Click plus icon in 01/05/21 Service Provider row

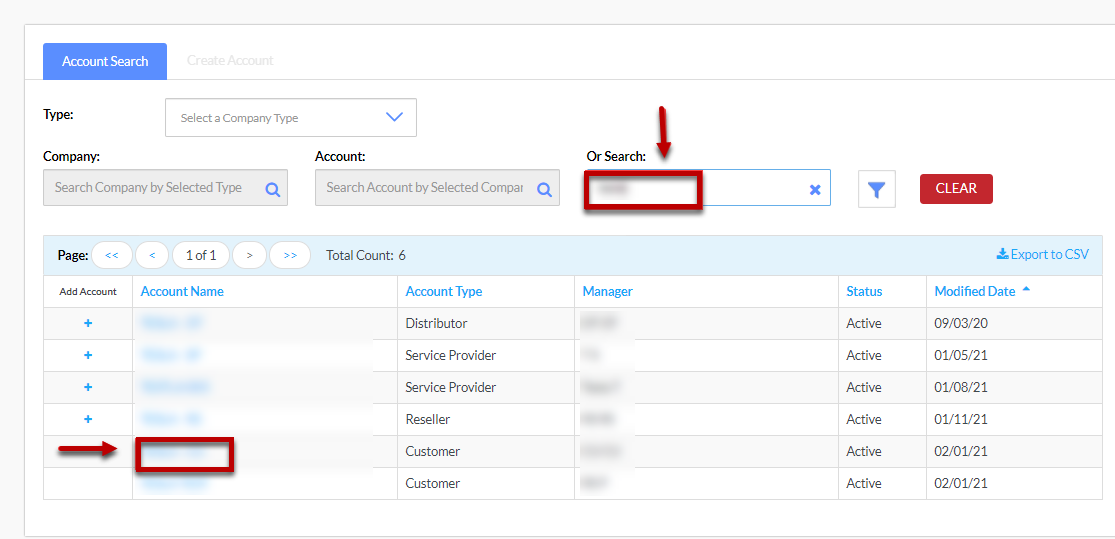pos(88,355)
